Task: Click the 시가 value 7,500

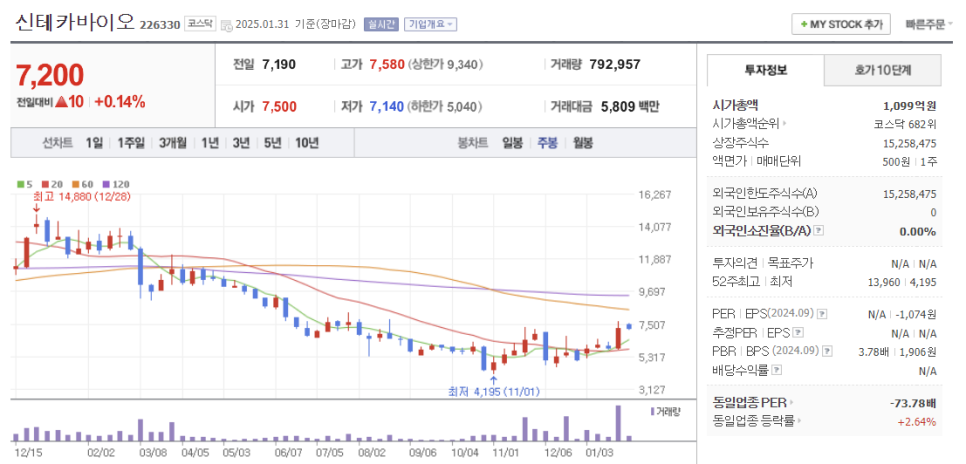Action: point(279,107)
